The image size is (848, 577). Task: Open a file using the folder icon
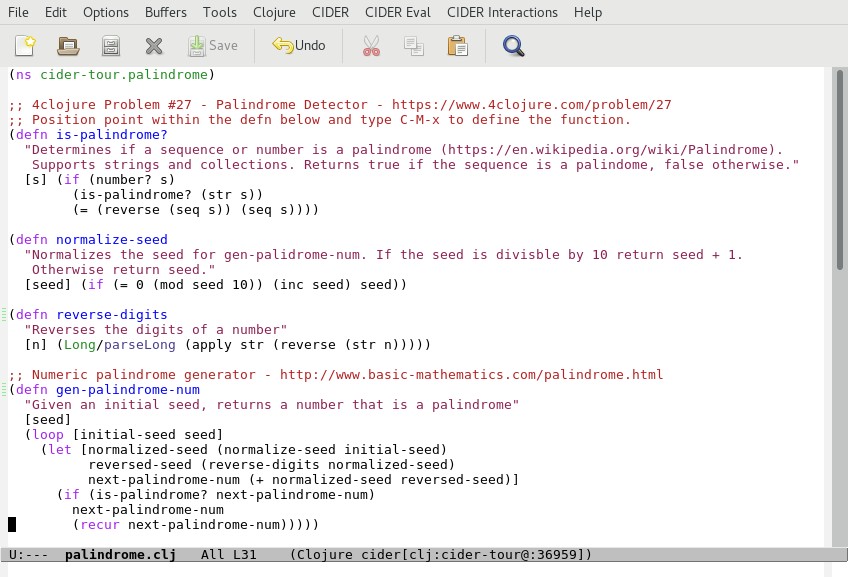(x=68, y=45)
